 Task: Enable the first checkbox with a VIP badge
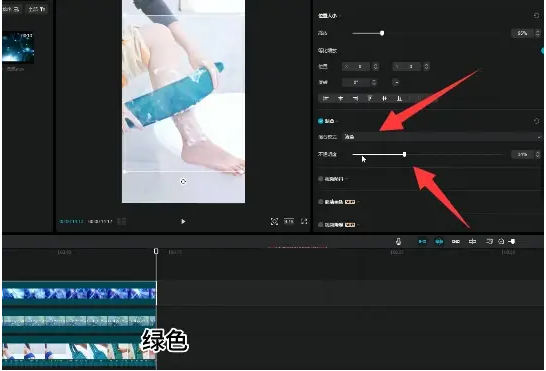[320, 202]
